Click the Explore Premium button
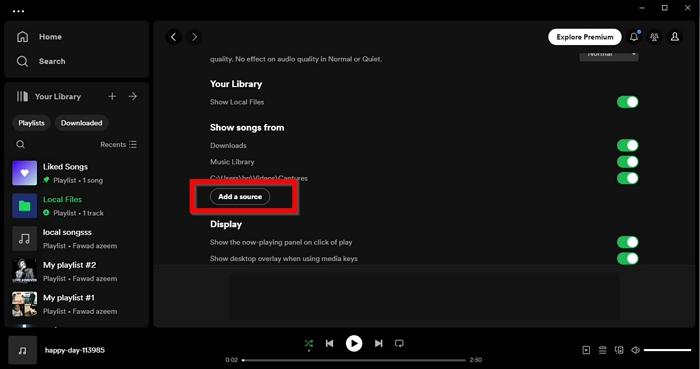The image size is (700, 369). (x=585, y=37)
